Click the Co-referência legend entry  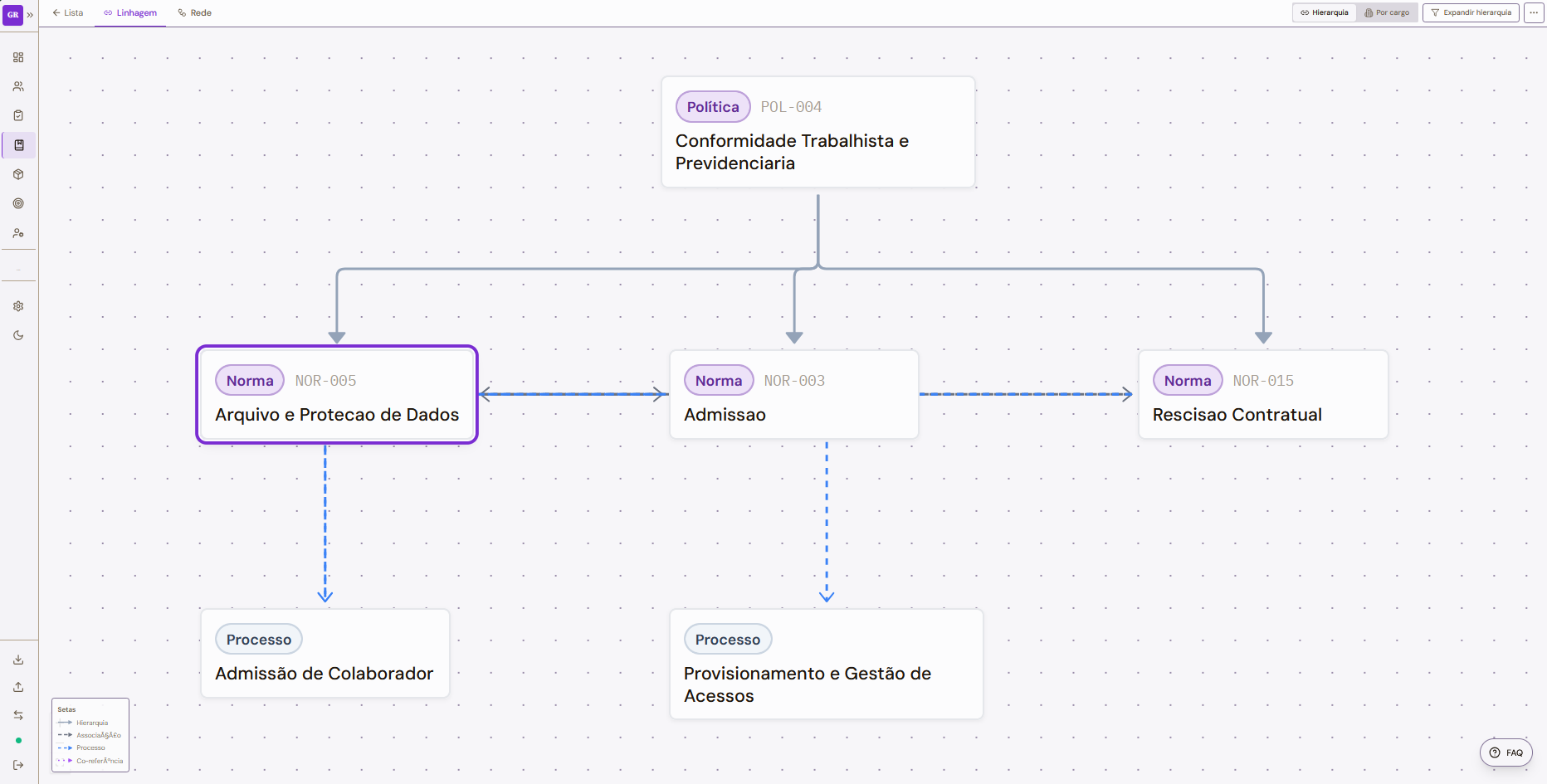[x=90, y=760]
